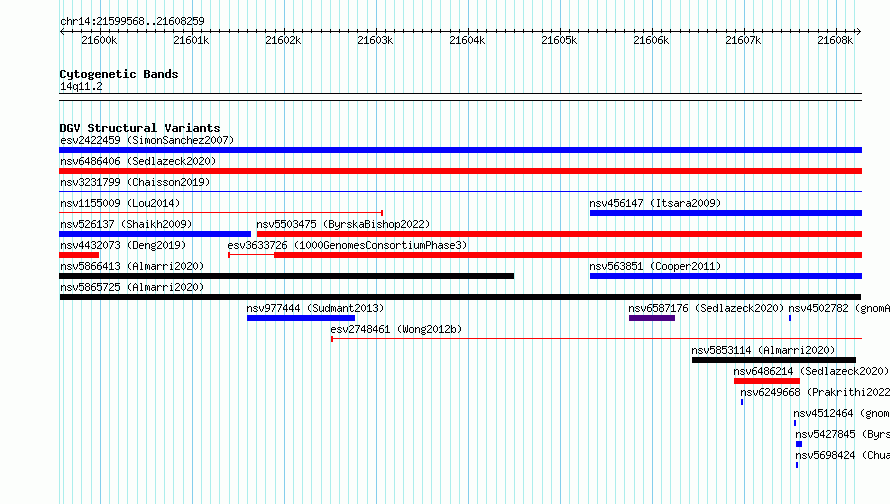
Task: Open nsv6486214 (Sedlazeck2020) label
Action: click(811, 371)
